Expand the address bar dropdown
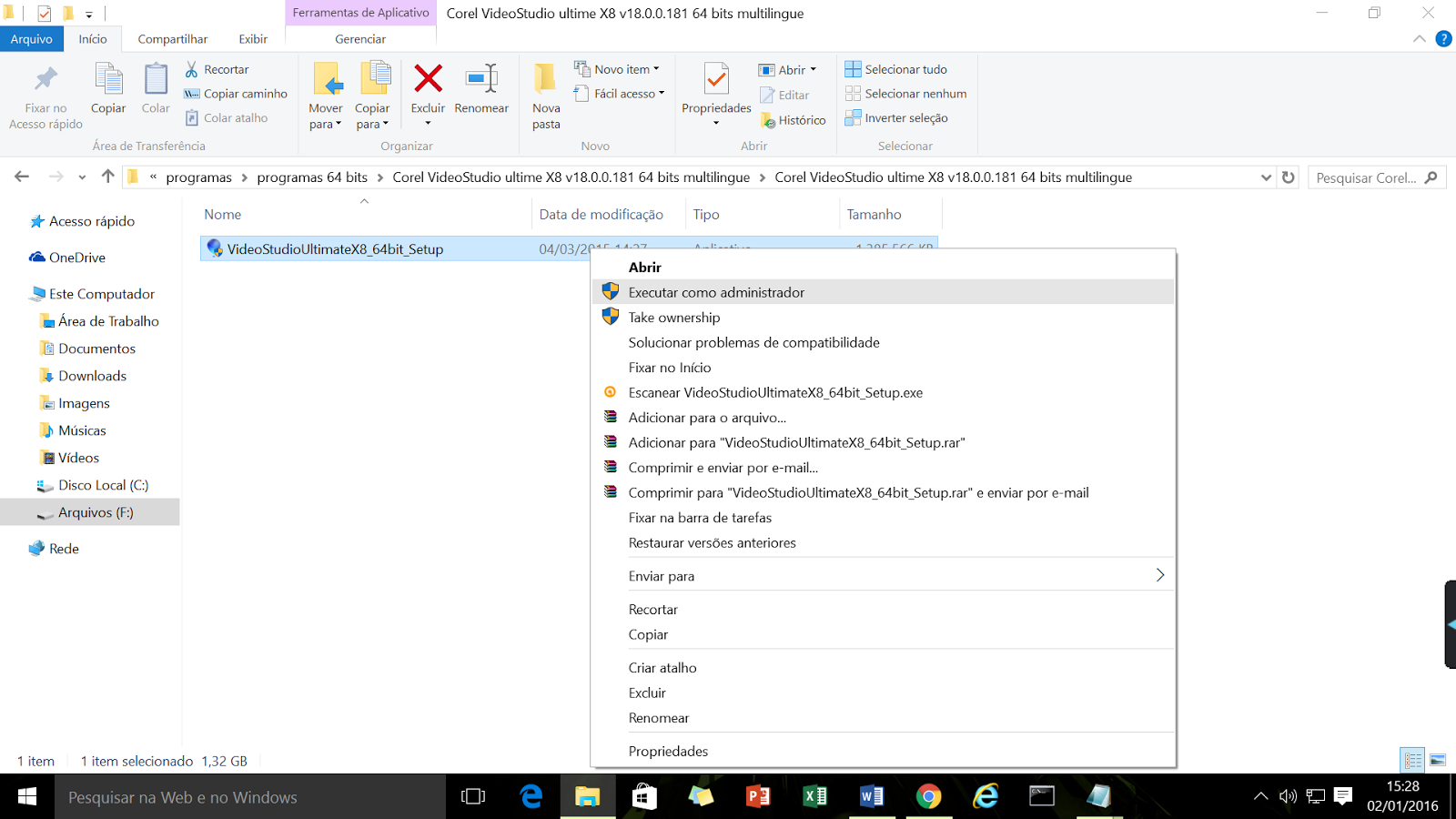Screen dimensions: 1456x819 [1267, 177]
